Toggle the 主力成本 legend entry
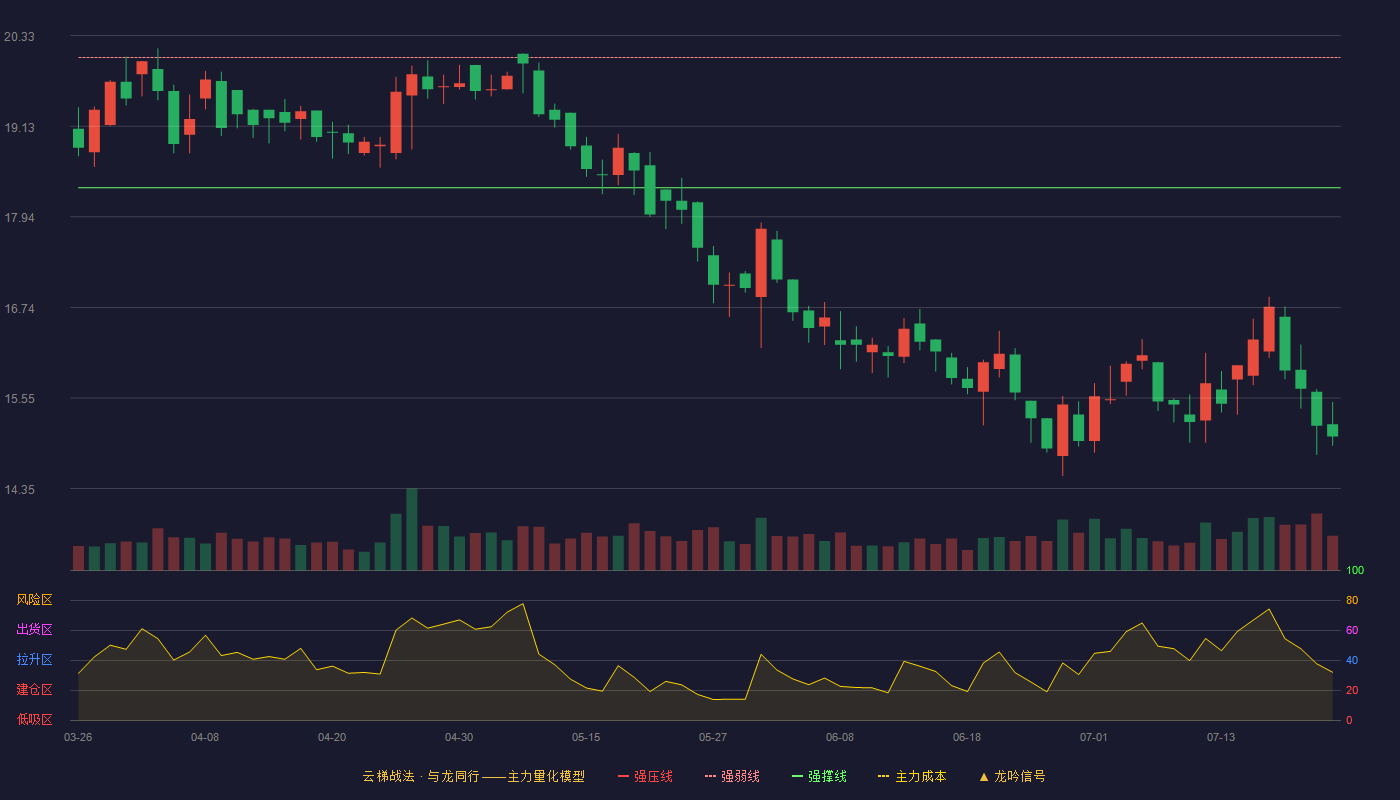This screenshot has height=800, width=1400. point(912,776)
